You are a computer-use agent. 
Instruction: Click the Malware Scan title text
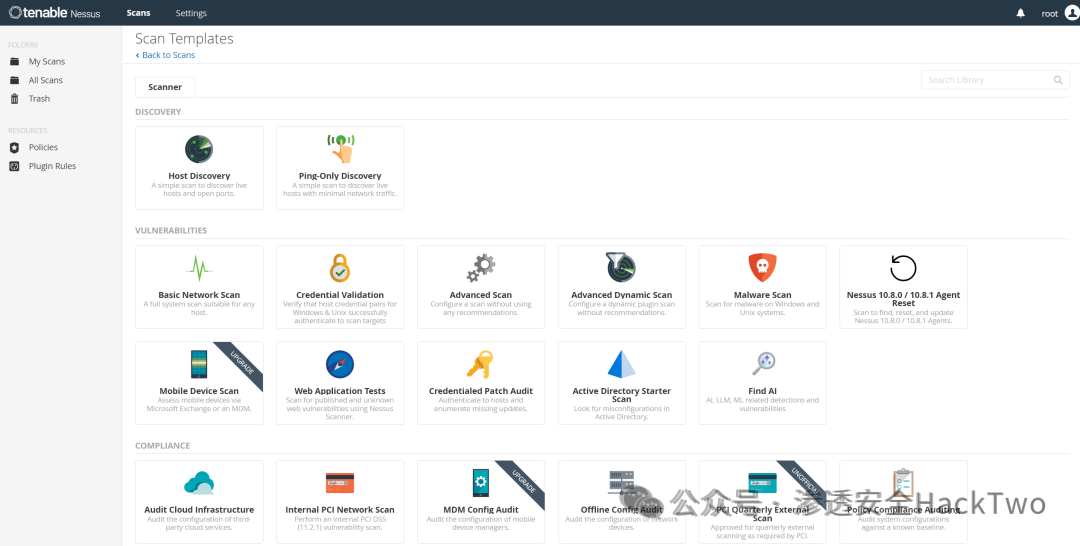762,295
